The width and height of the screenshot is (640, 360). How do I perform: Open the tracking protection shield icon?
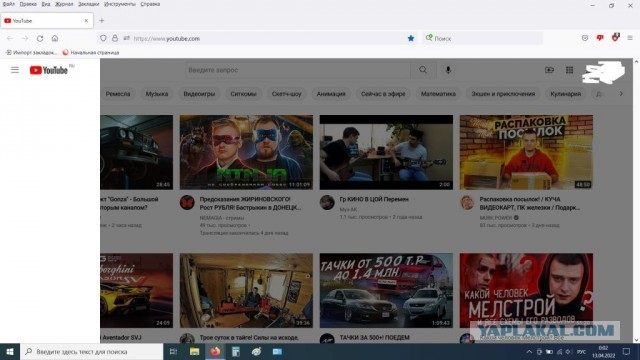tap(103, 38)
